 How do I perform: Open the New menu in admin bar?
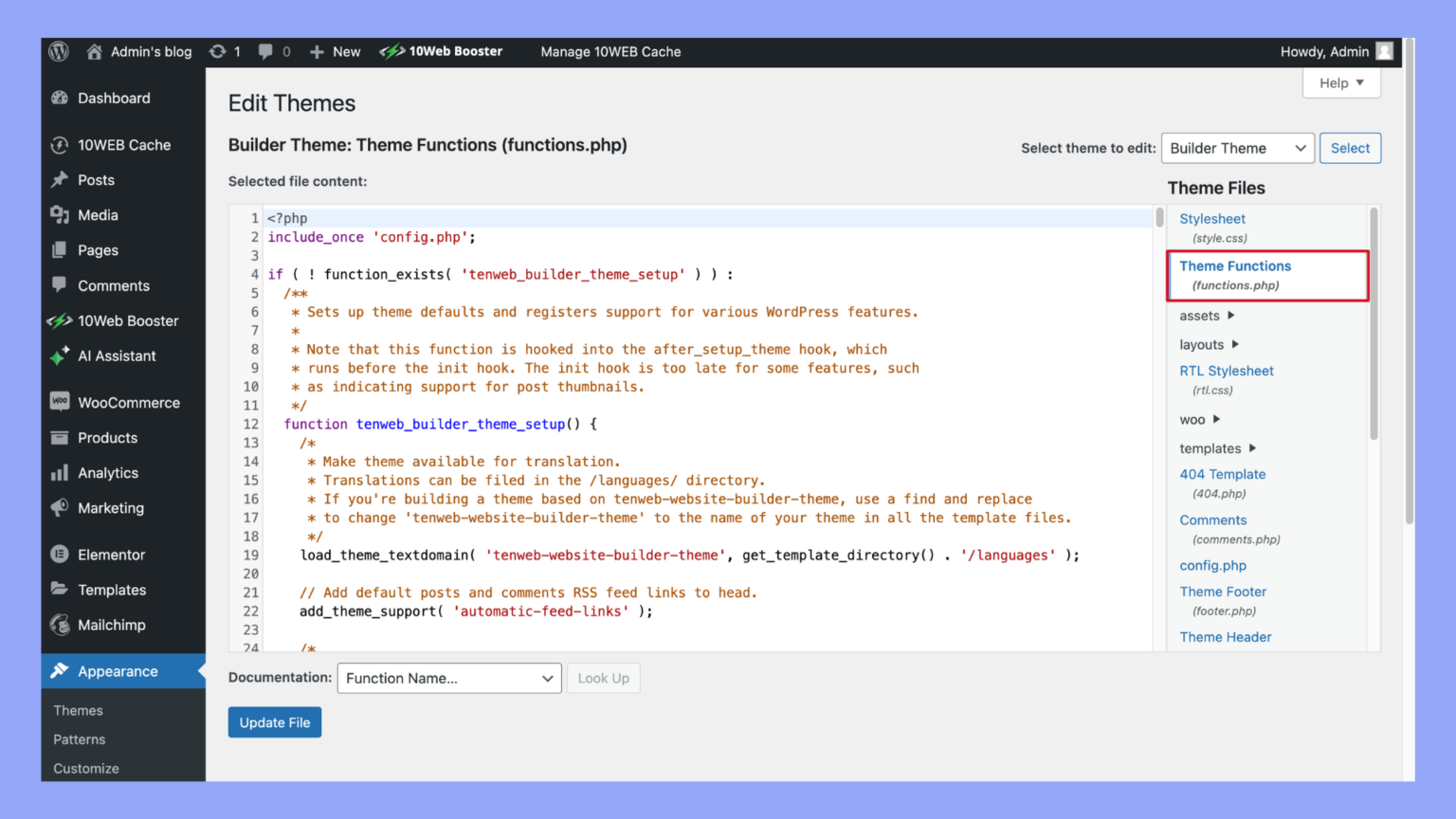coord(335,52)
